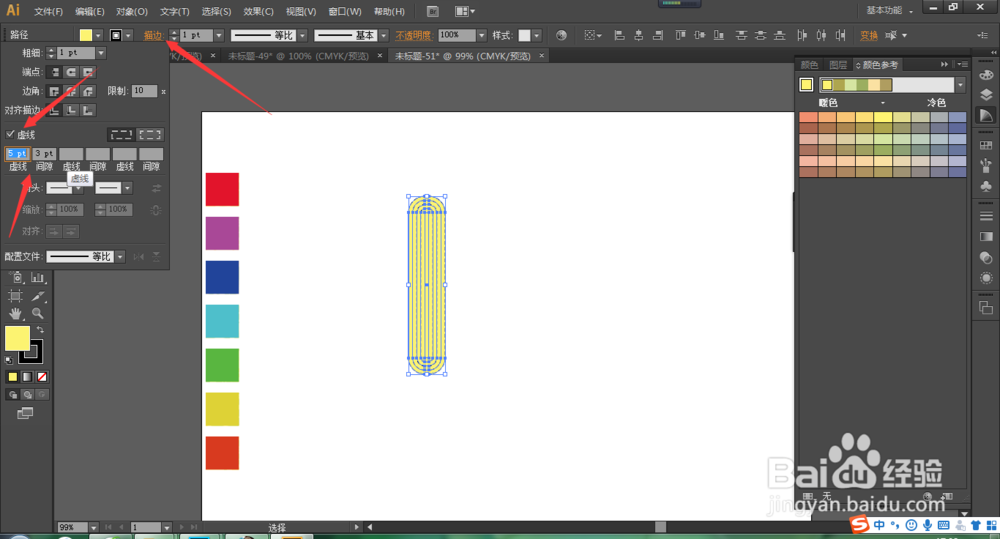Click the 变换 transform link
This screenshot has width=1000, height=539.
coord(869,36)
